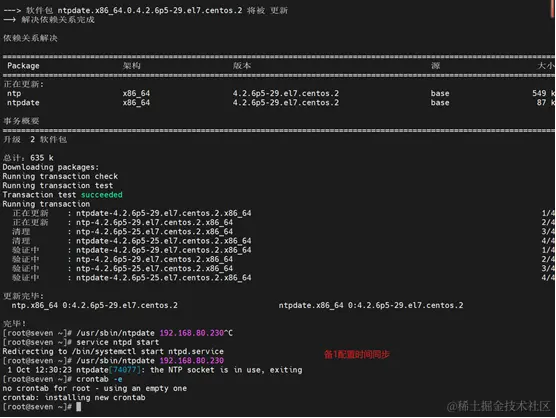Click the 'Running transaction check' line
The image size is (556, 418).
tap(60, 177)
